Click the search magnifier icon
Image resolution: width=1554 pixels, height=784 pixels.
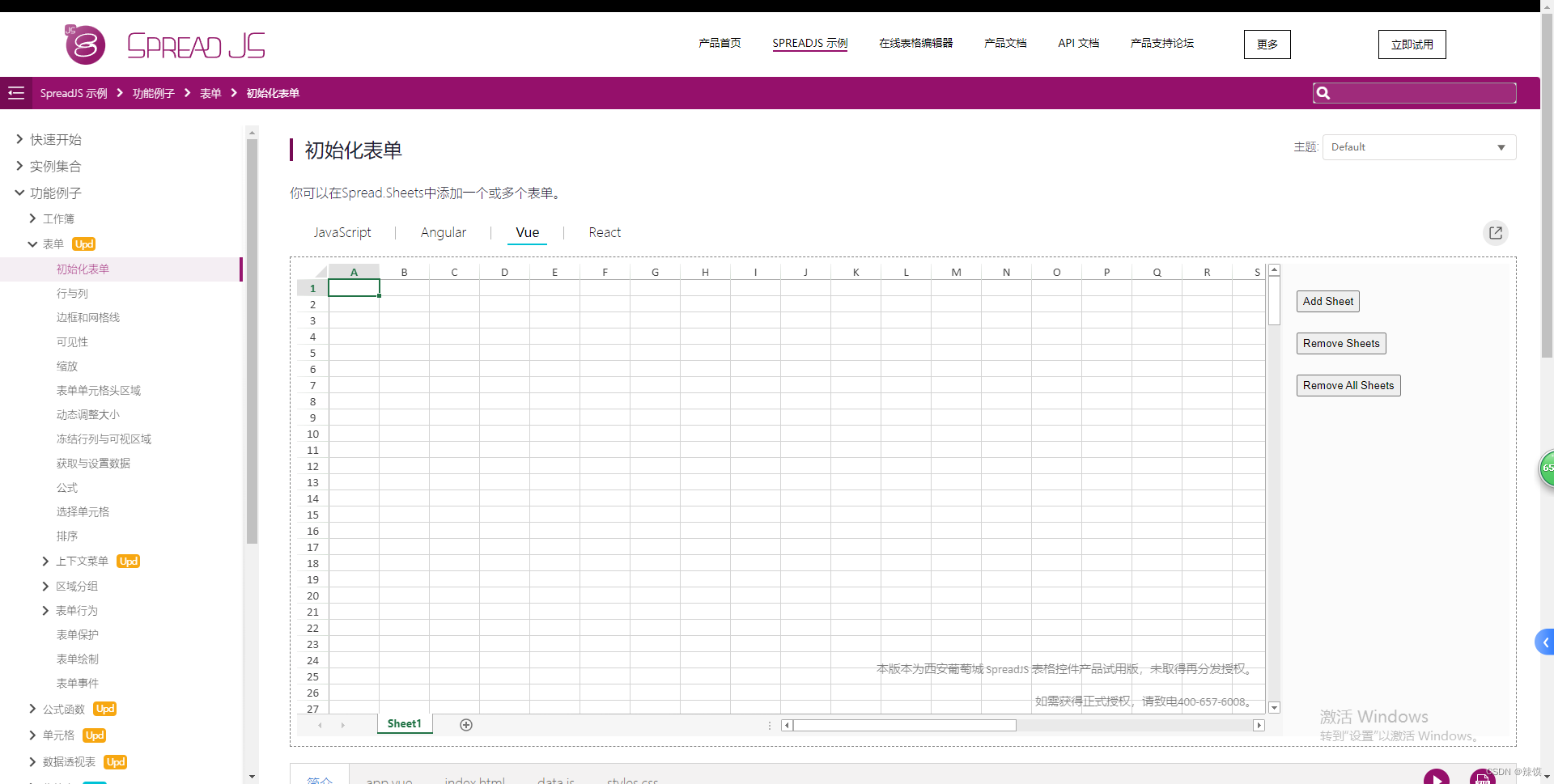tap(1323, 93)
